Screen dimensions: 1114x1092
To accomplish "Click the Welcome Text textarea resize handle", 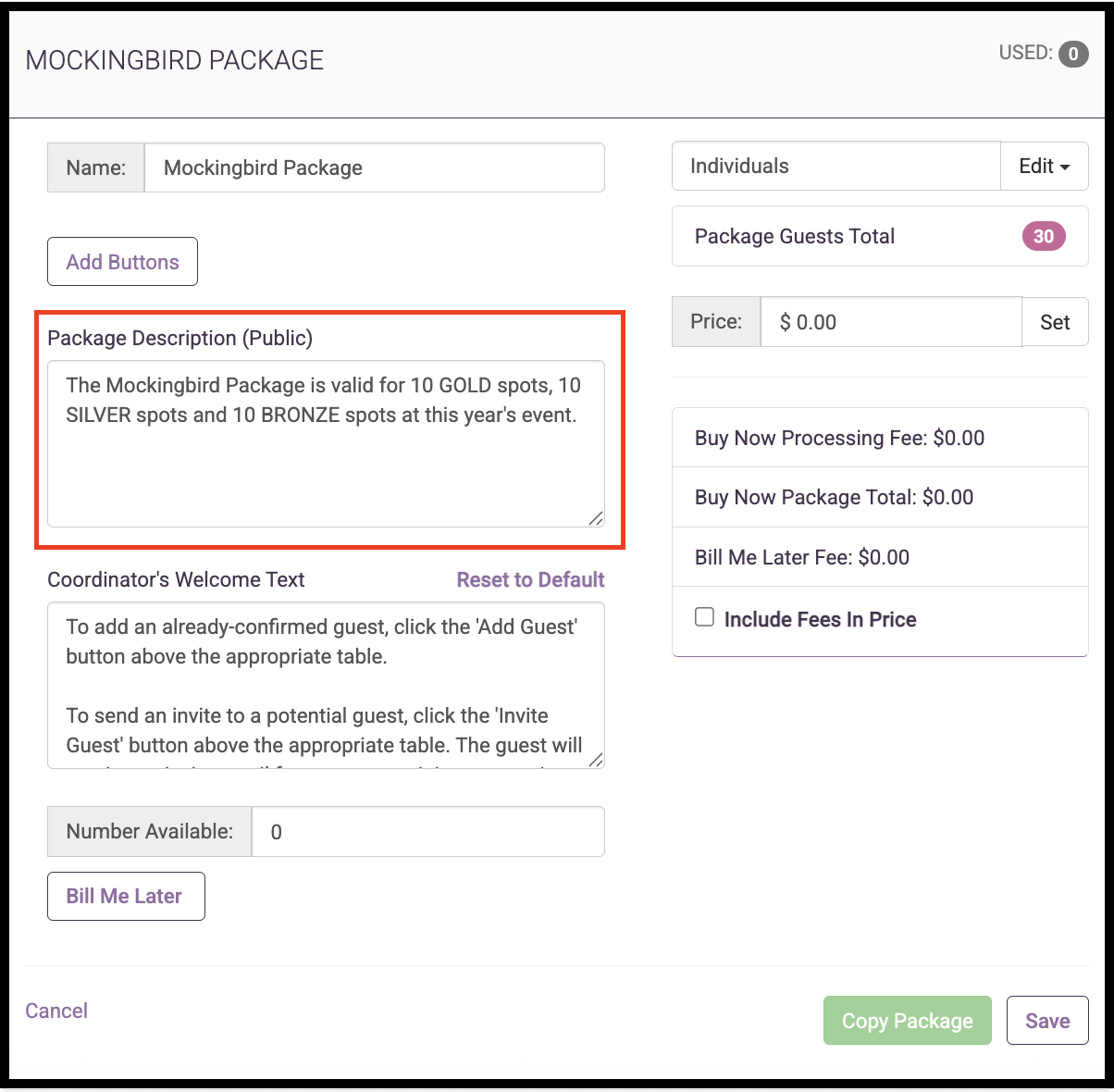I will [596, 760].
